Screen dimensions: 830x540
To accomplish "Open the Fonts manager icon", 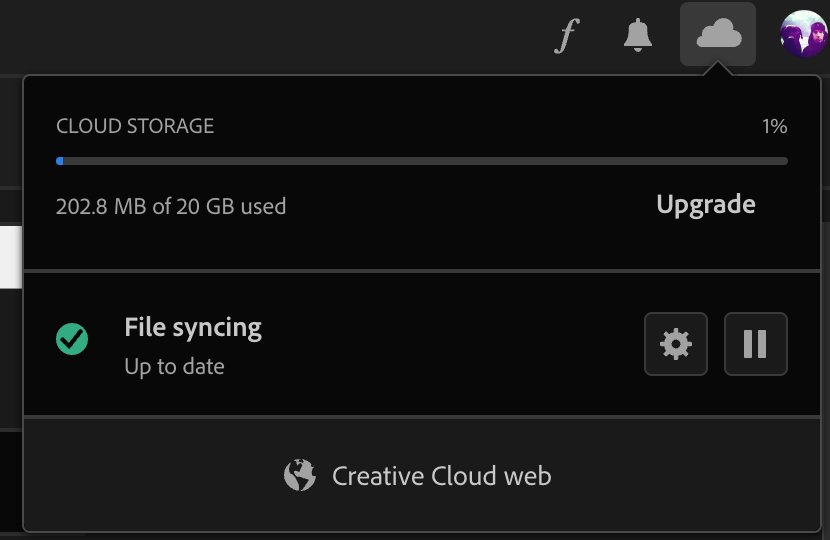I will (567, 36).
